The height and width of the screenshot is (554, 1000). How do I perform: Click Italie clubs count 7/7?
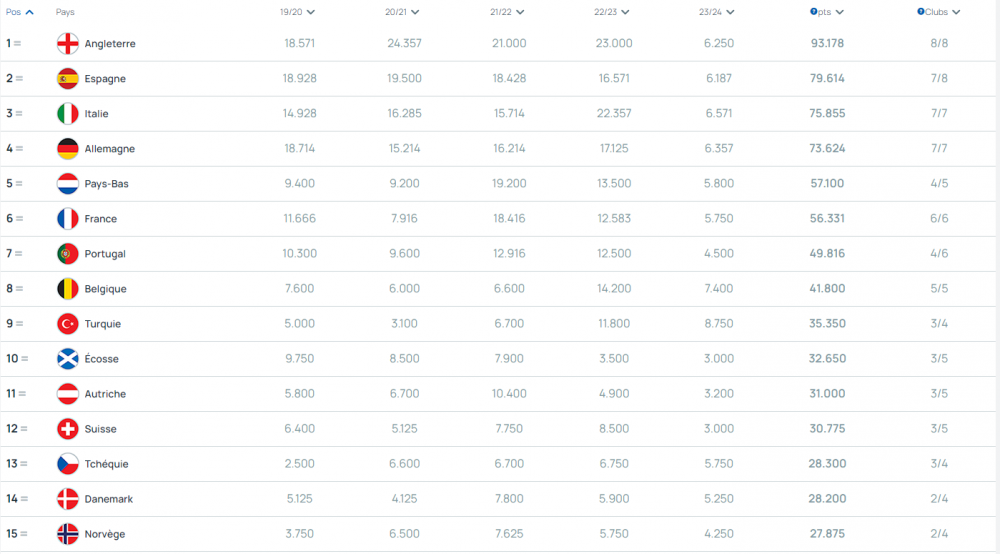[x=939, y=114]
